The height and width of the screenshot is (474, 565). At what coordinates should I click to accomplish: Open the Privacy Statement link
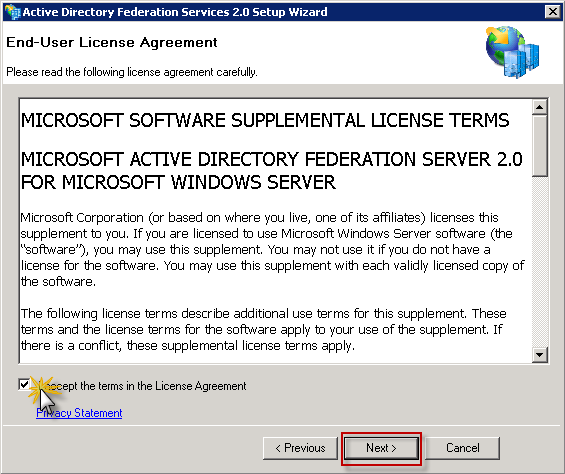(79, 413)
